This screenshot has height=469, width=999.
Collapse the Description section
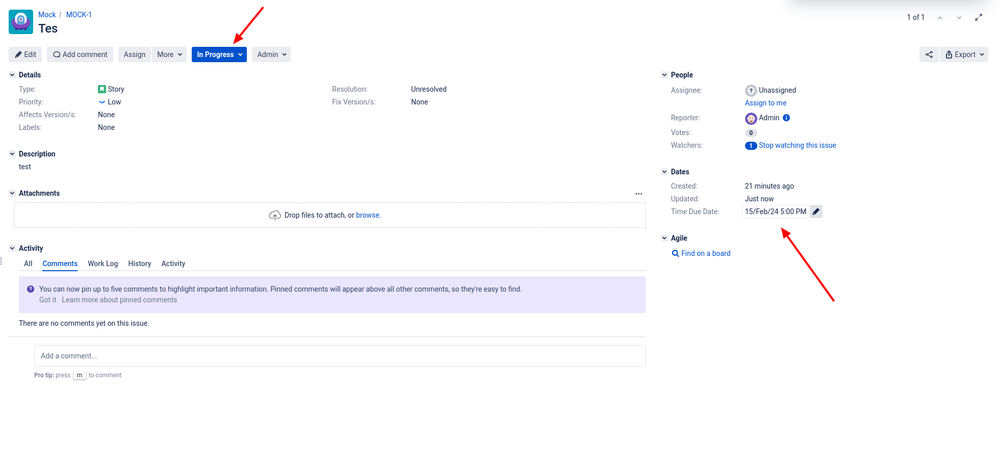tap(12, 154)
